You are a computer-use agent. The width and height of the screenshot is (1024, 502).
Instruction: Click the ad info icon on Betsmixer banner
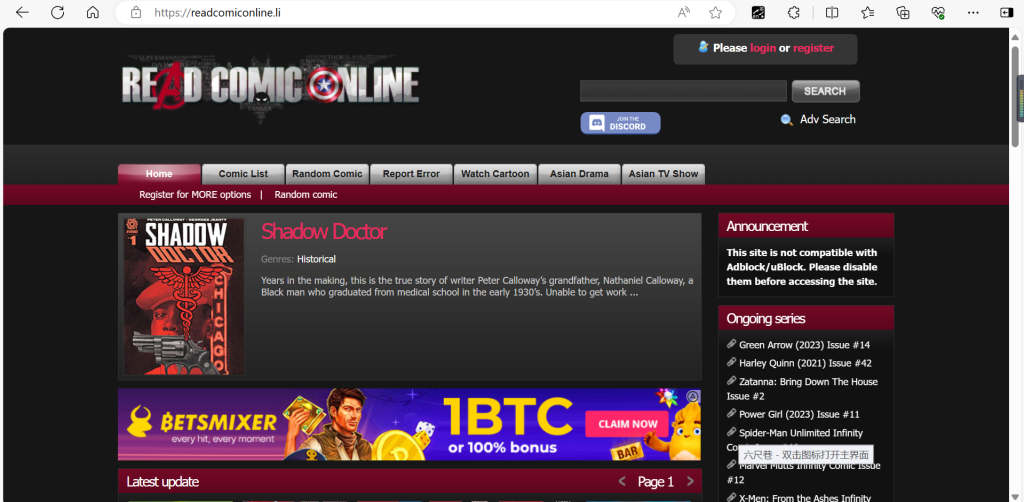click(x=694, y=396)
